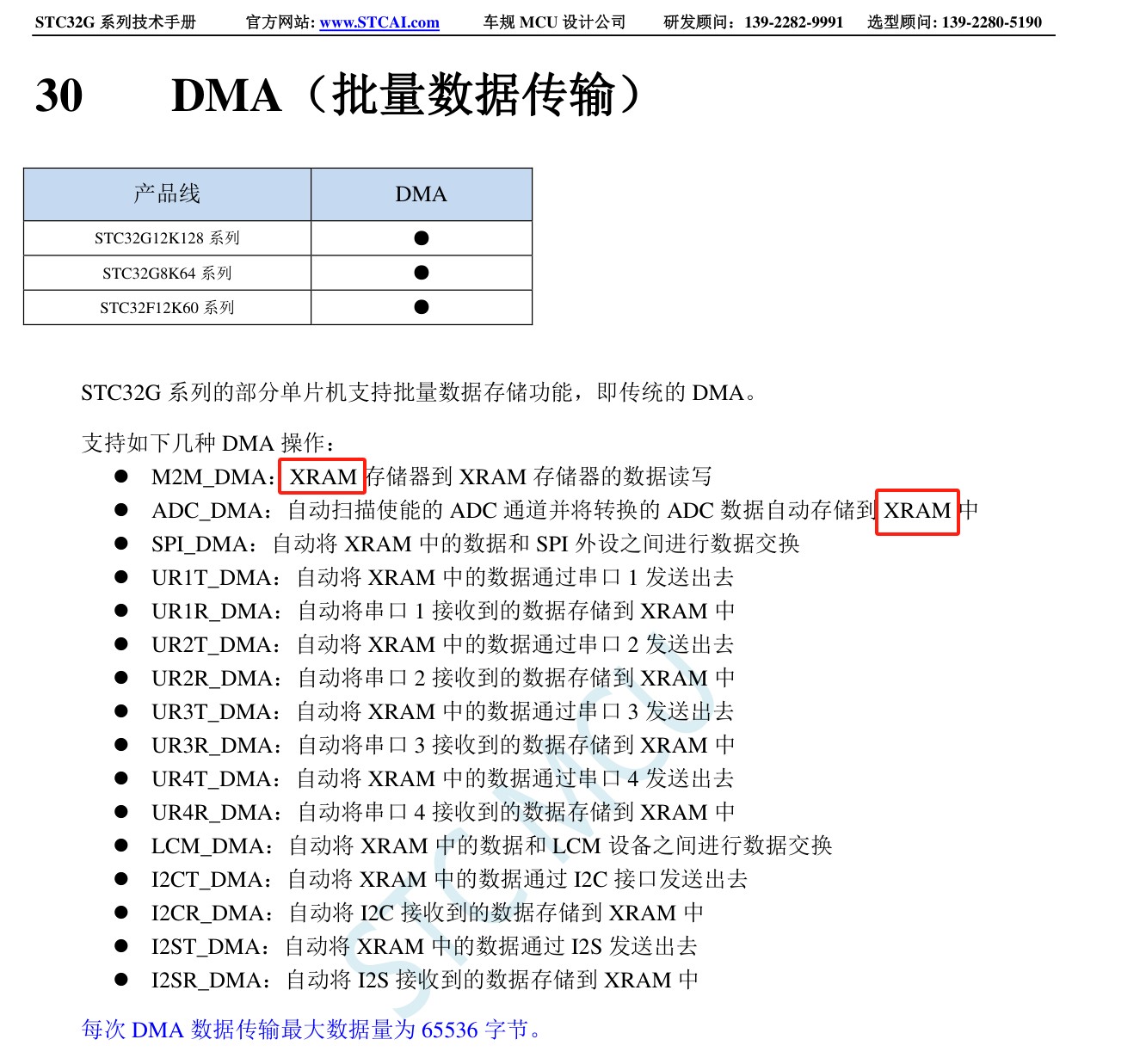Click the 'I2CR_DMA' list item label
Screen dimensions: 1146x1064
coord(207,913)
